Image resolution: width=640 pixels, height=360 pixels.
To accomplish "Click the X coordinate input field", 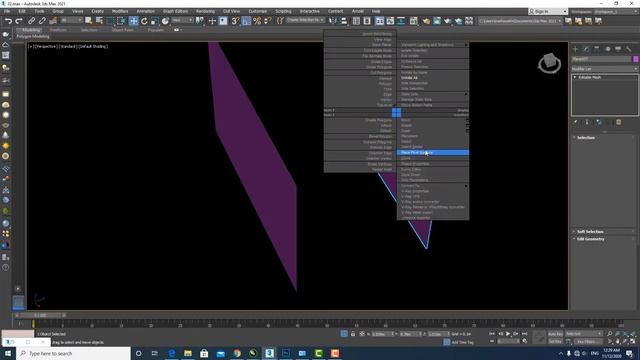I will click(384, 334).
